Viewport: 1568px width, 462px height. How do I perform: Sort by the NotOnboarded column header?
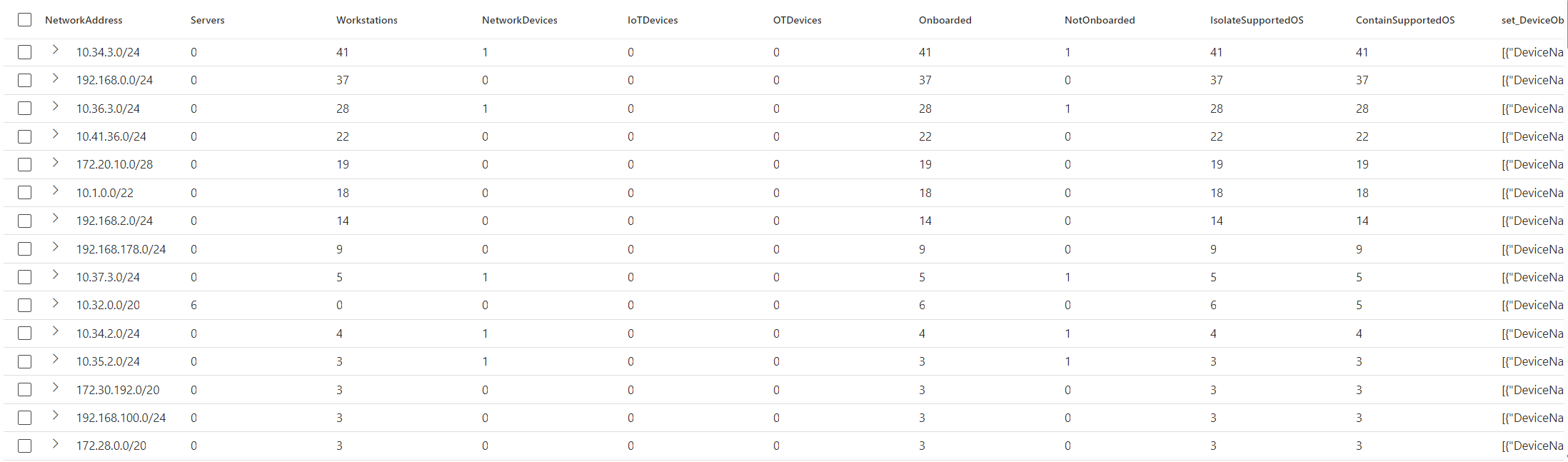1100,20
